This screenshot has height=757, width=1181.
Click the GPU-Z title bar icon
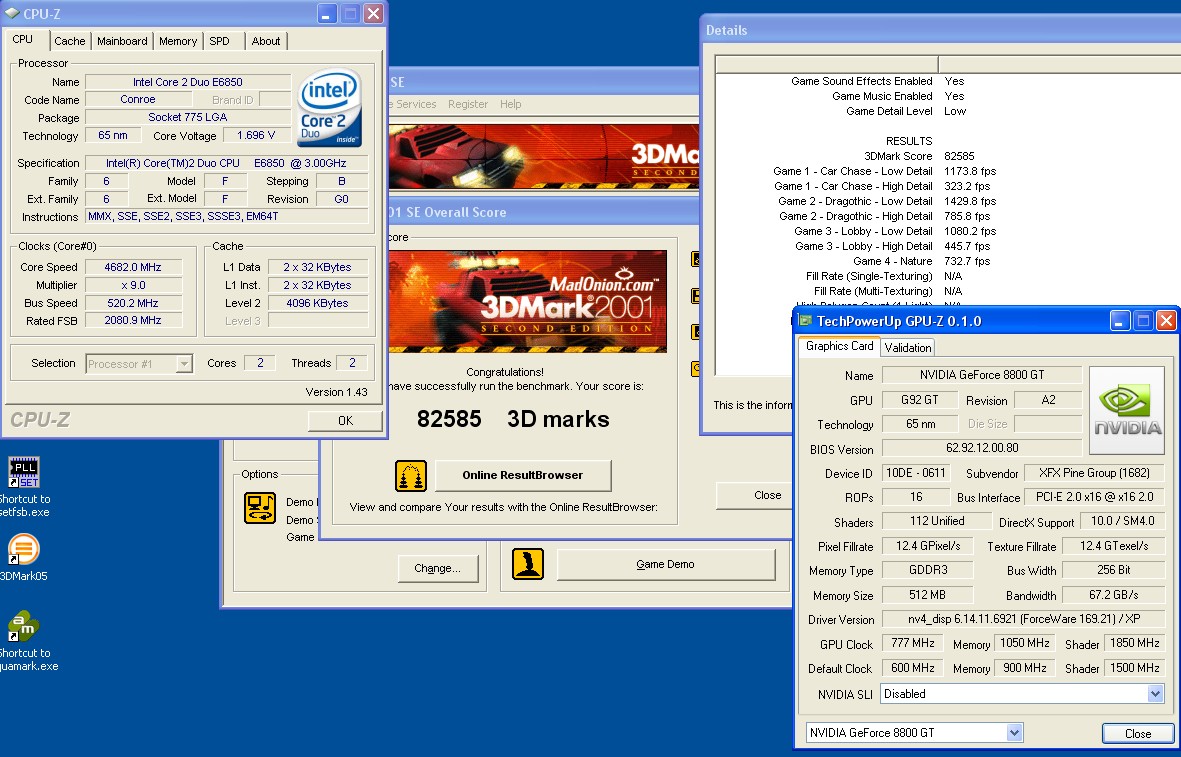coord(805,321)
